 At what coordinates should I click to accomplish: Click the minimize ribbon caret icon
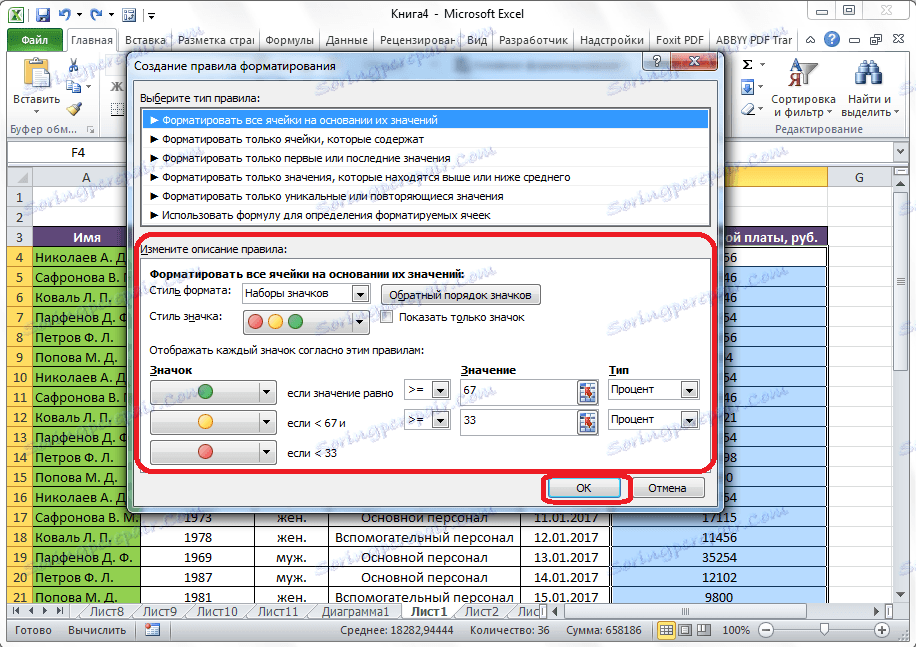coord(810,40)
